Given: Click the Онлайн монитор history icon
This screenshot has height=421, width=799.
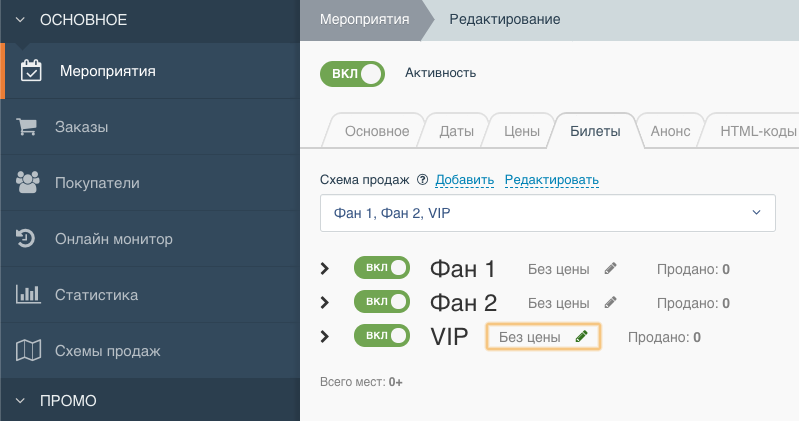Looking at the screenshot, I should pos(25,239).
